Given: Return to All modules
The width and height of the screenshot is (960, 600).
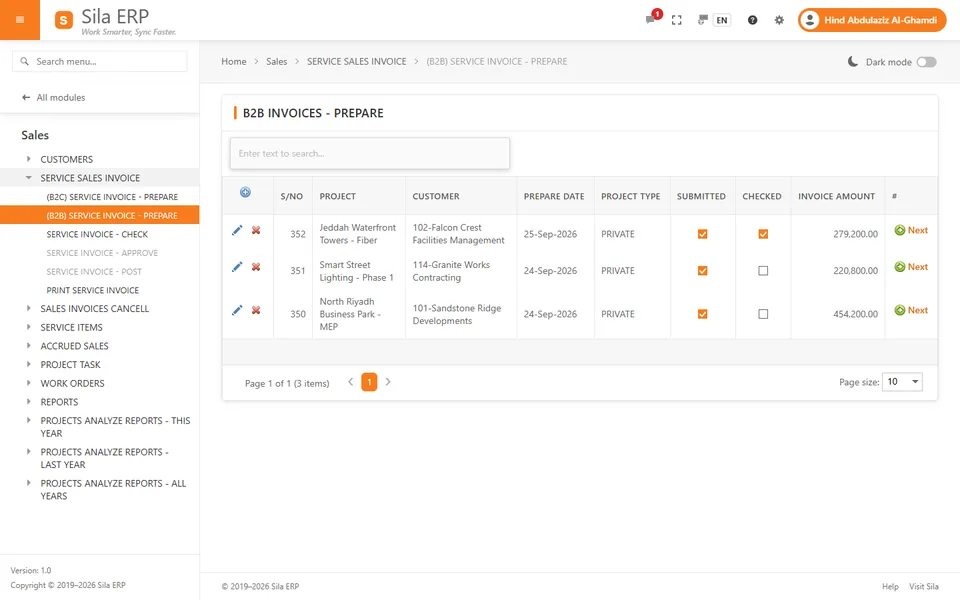Looking at the screenshot, I should [x=61, y=97].
